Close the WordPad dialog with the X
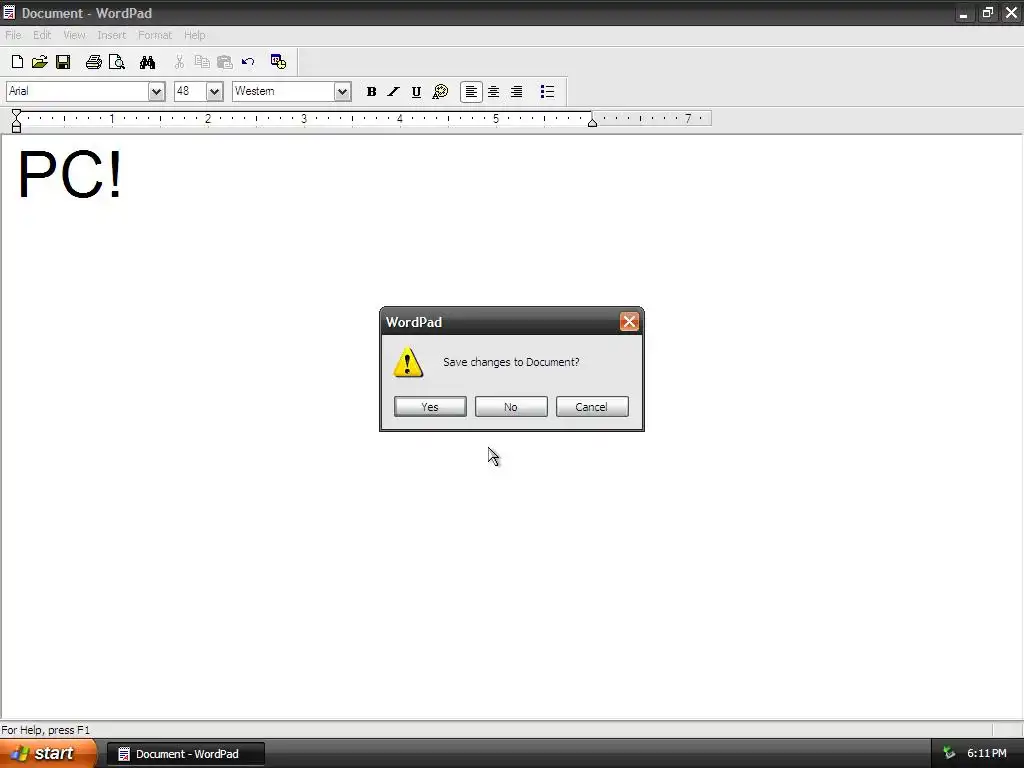 [629, 321]
